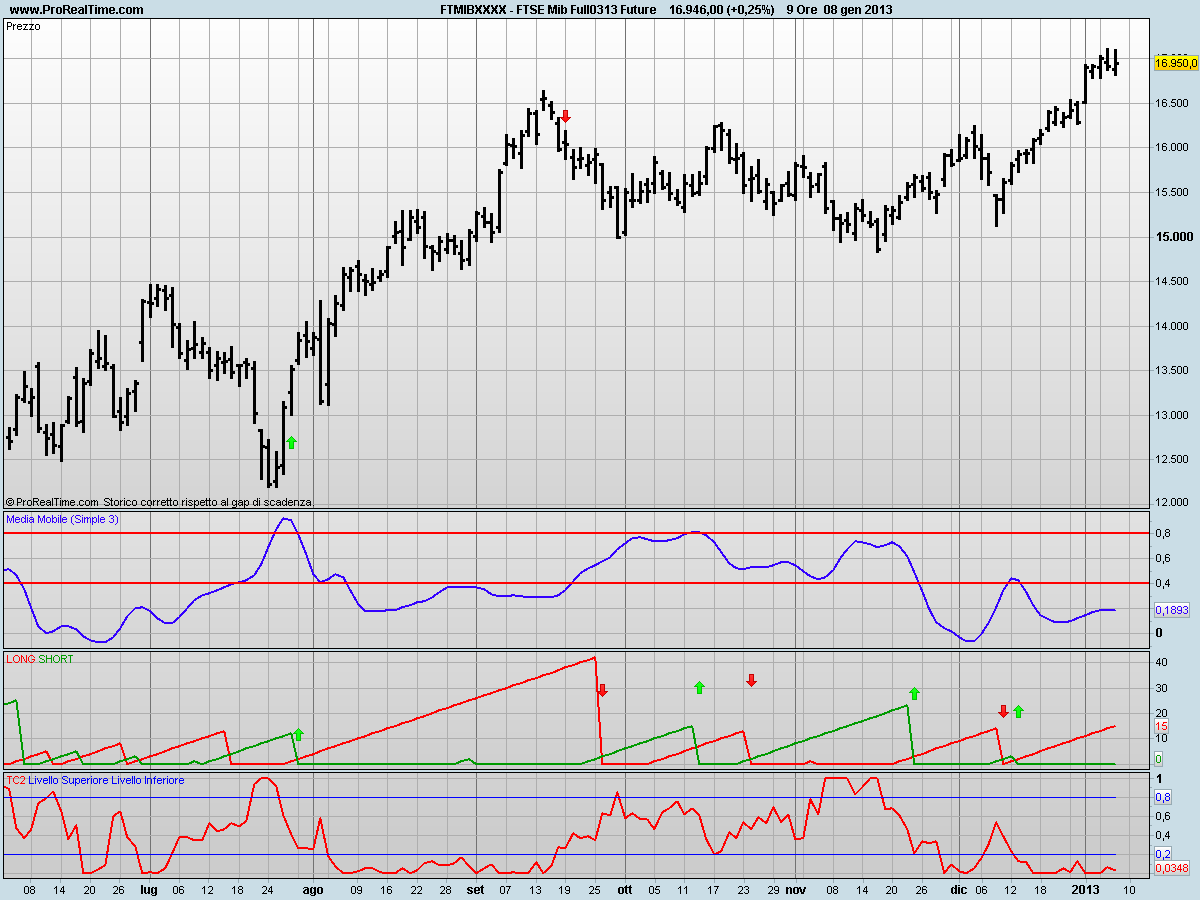Click the set month label on the time axis

point(475,889)
